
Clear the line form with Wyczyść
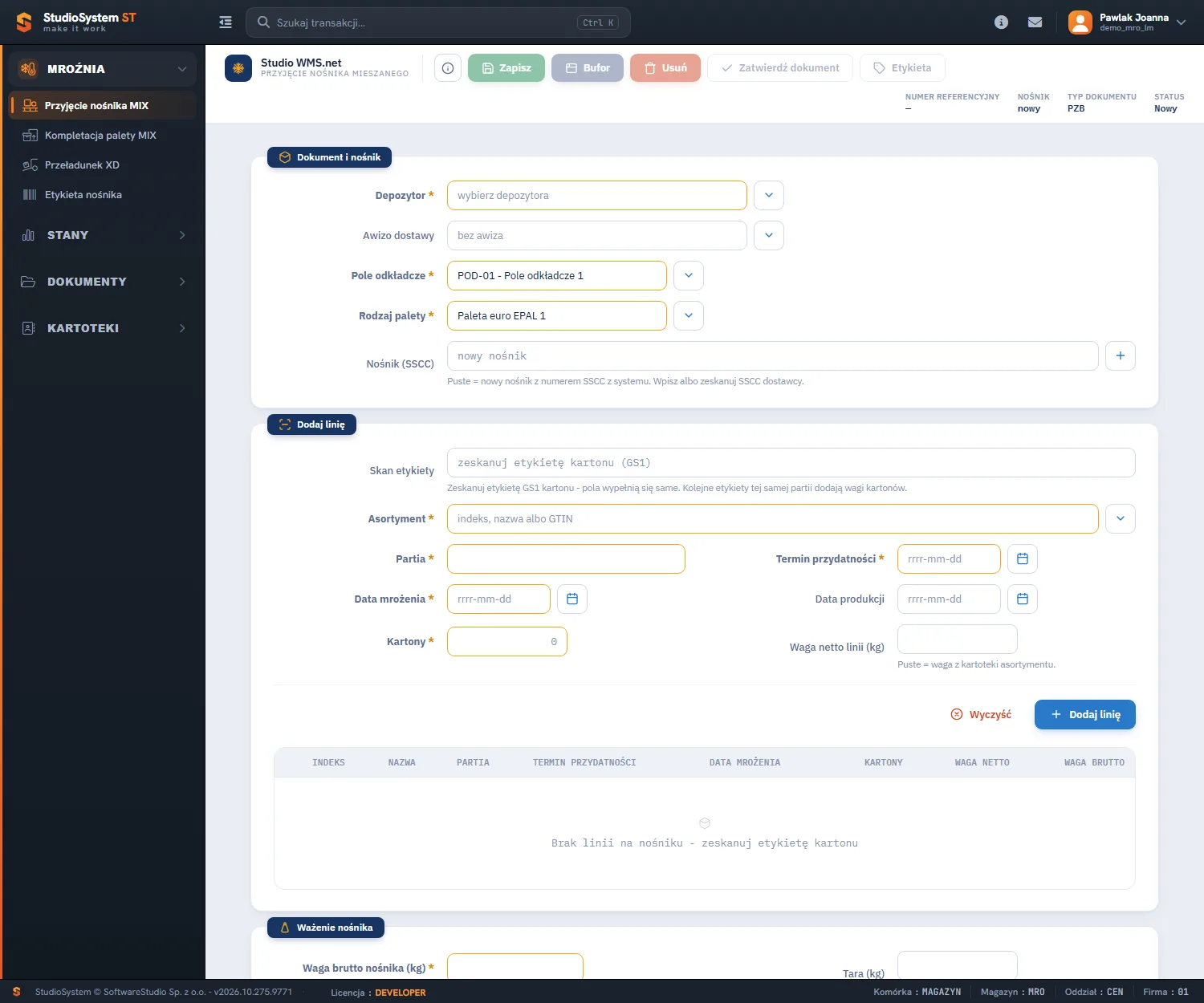point(981,714)
